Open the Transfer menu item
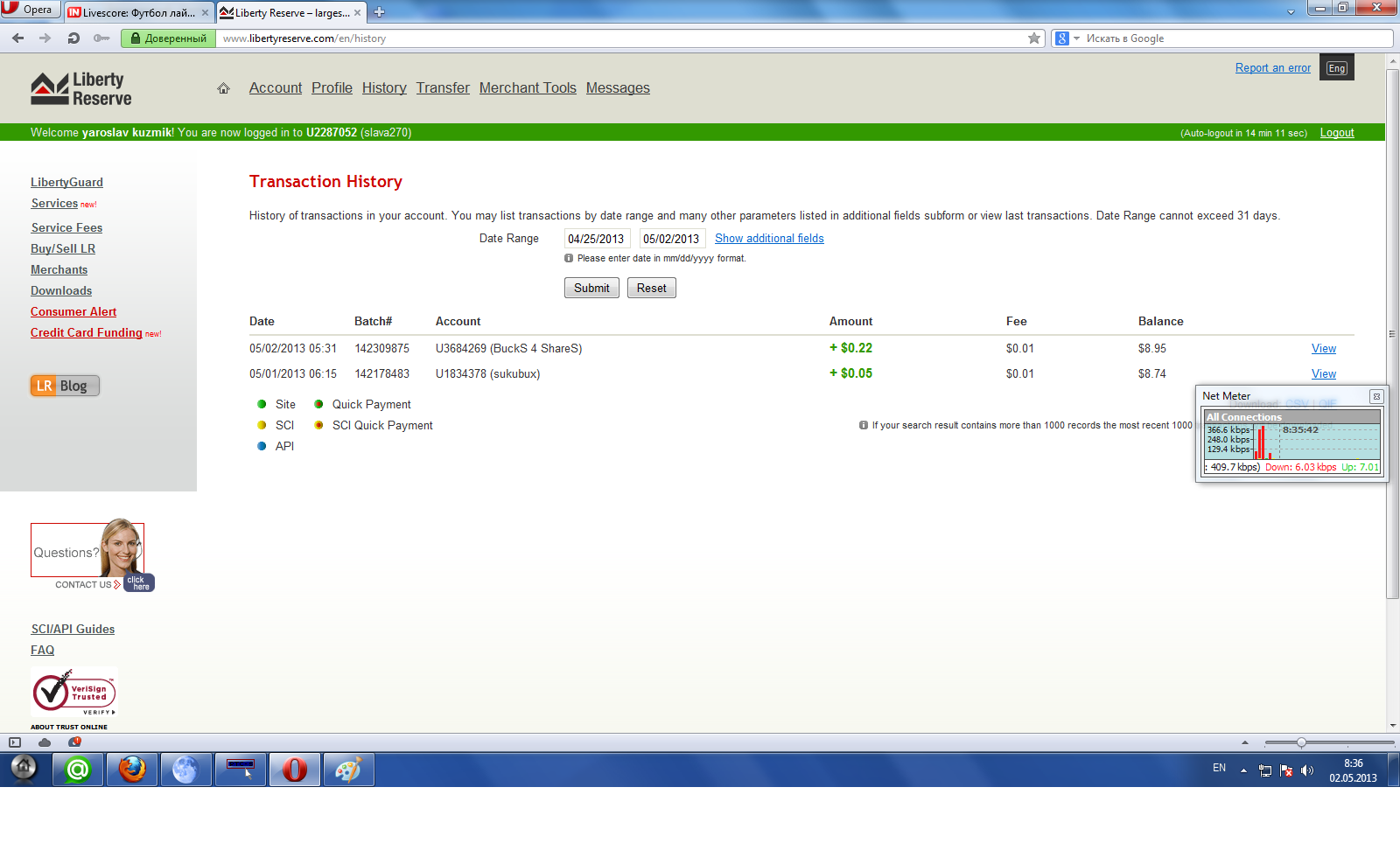Screen dimensions: 1400x850 tap(443, 88)
